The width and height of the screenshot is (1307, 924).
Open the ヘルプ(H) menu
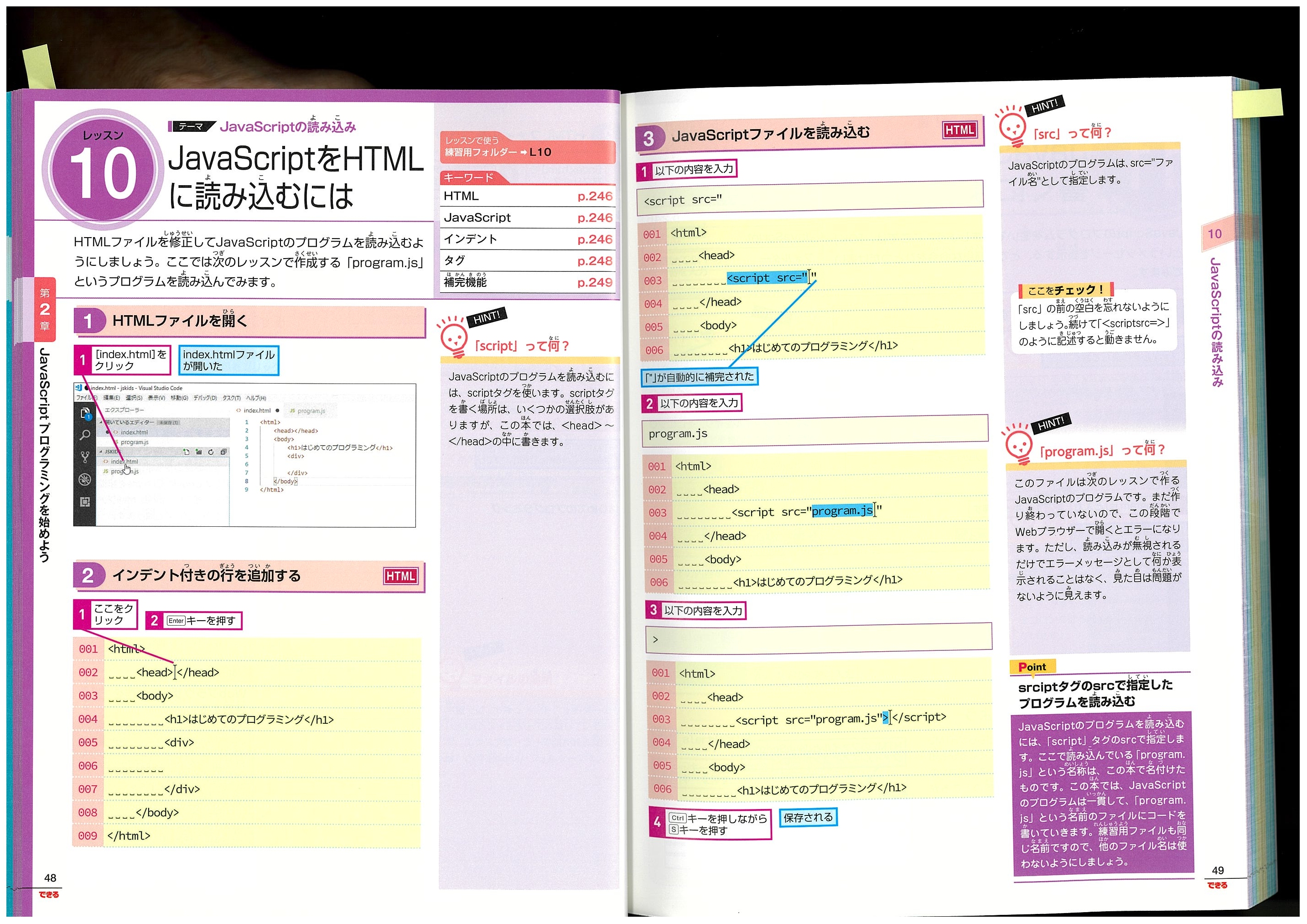257,398
